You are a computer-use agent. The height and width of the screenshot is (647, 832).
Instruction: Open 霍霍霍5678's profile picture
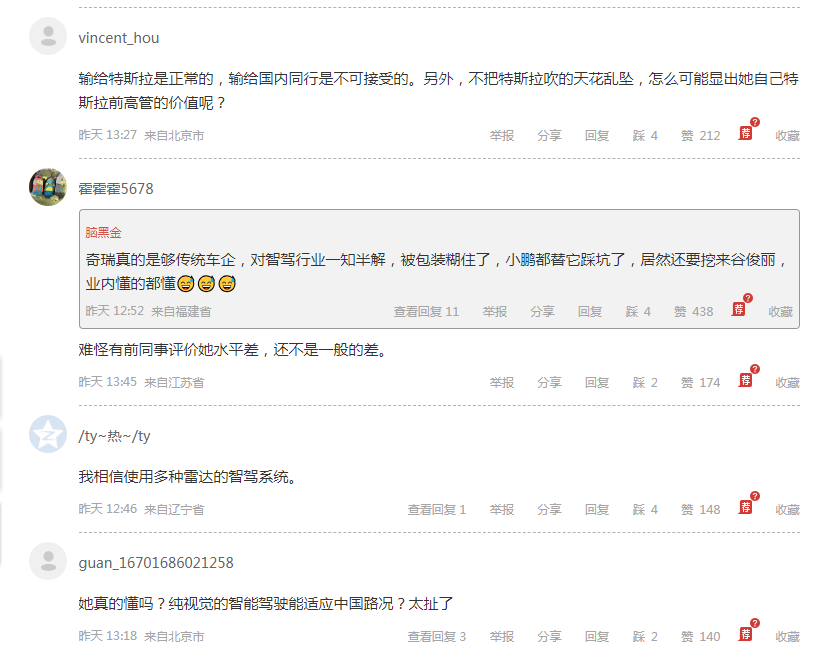point(48,187)
